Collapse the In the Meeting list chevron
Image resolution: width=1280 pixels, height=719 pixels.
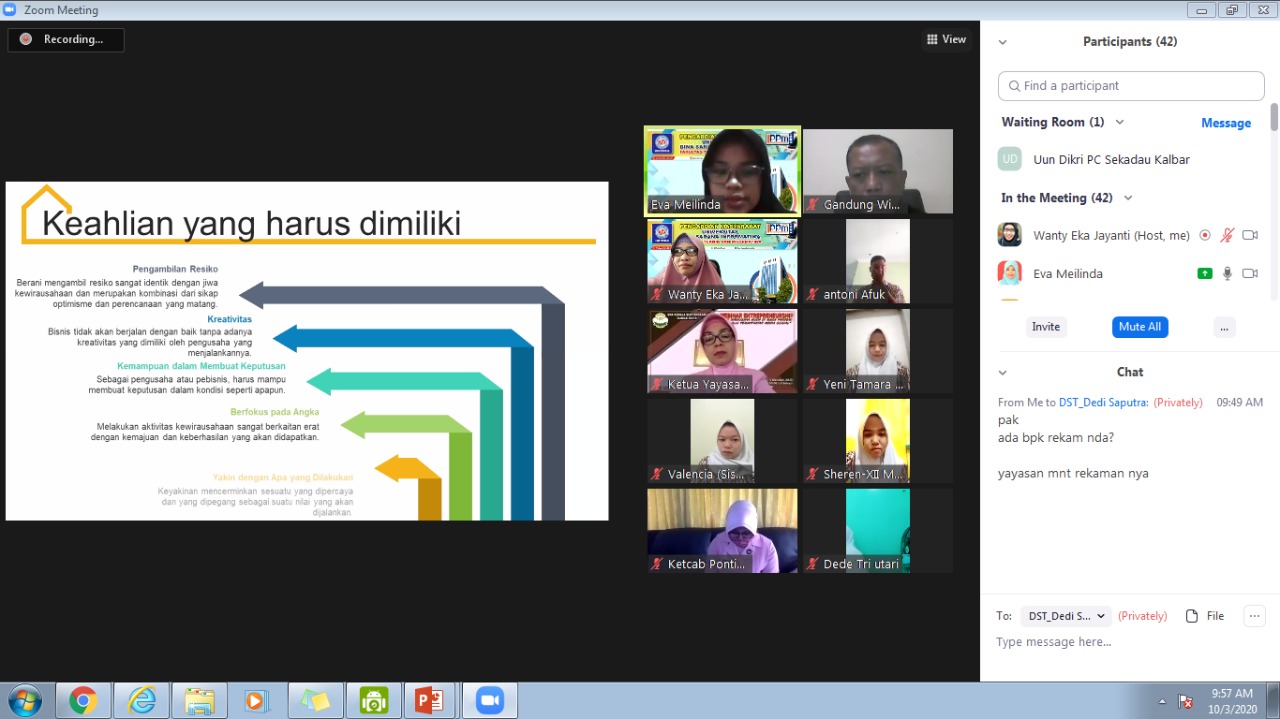(x=1128, y=198)
